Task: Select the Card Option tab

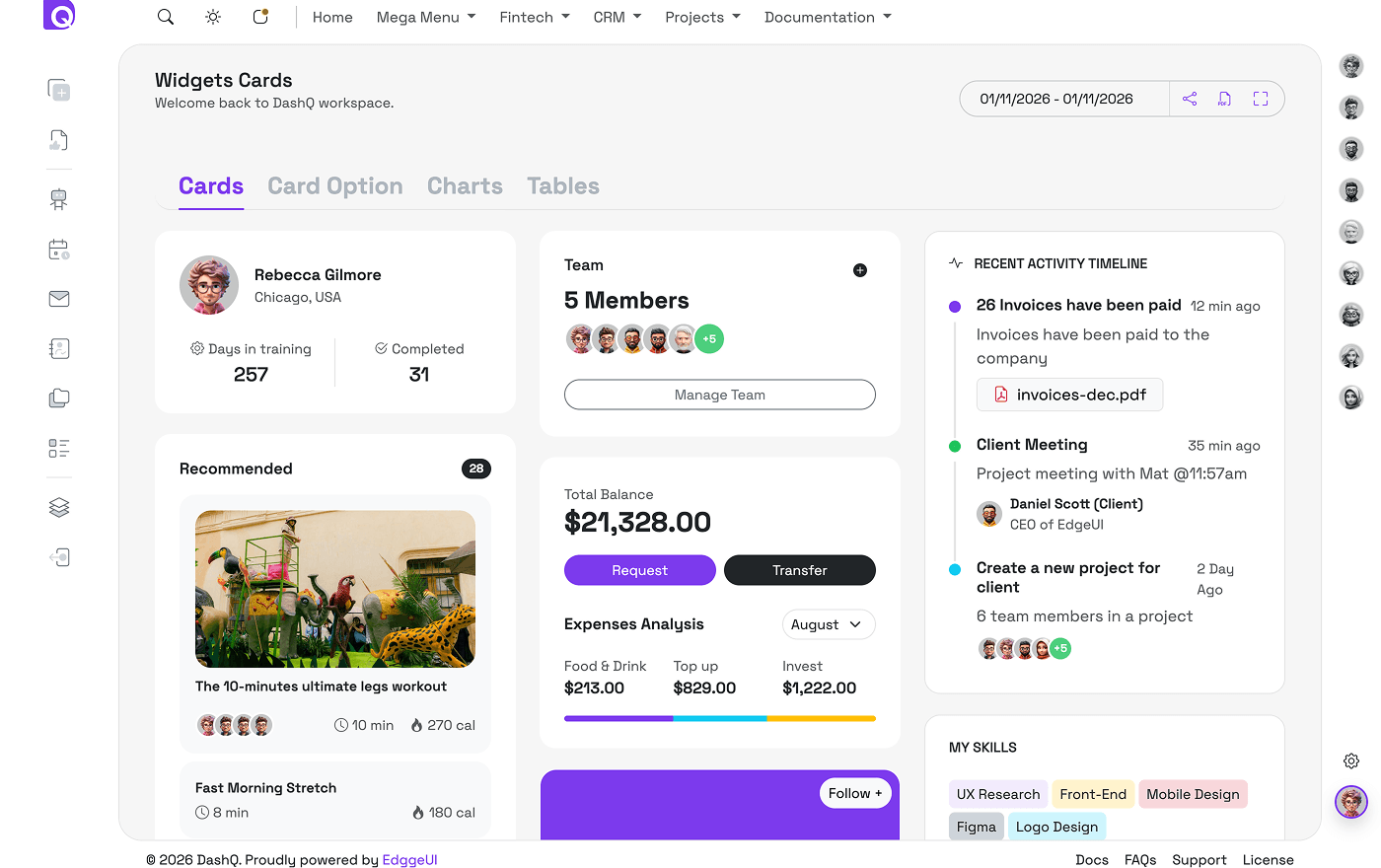Action: pyautogui.click(x=335, y=185)
